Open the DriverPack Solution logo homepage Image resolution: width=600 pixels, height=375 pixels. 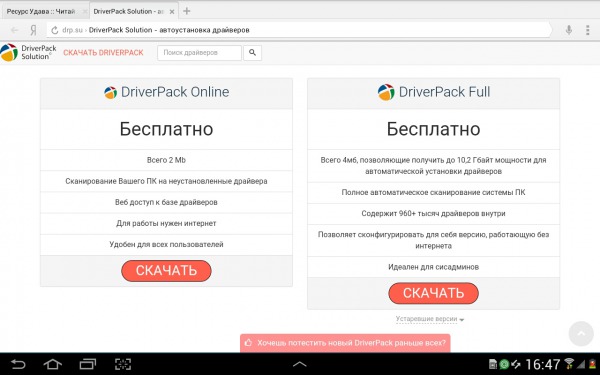point(28,52)
